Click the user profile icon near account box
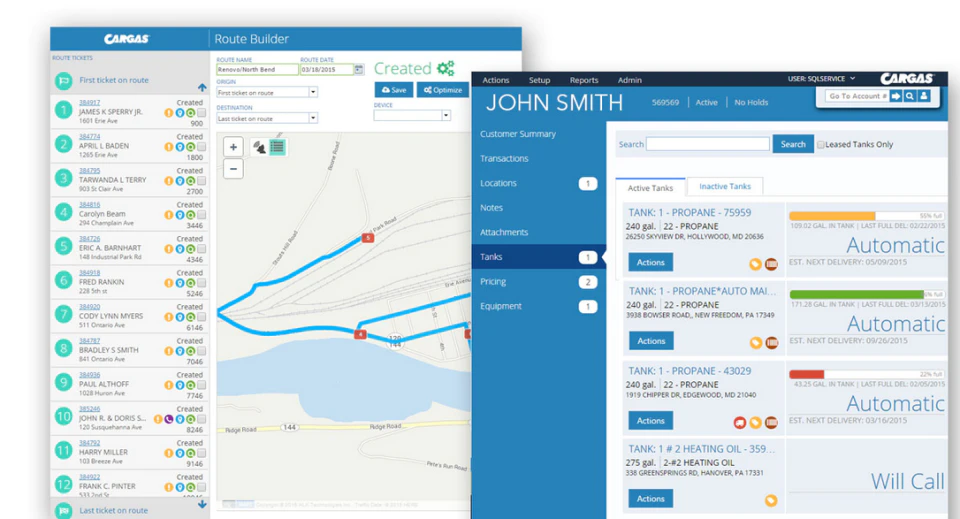This screenshot has width=960, height=519. click(x=924, y=96)
